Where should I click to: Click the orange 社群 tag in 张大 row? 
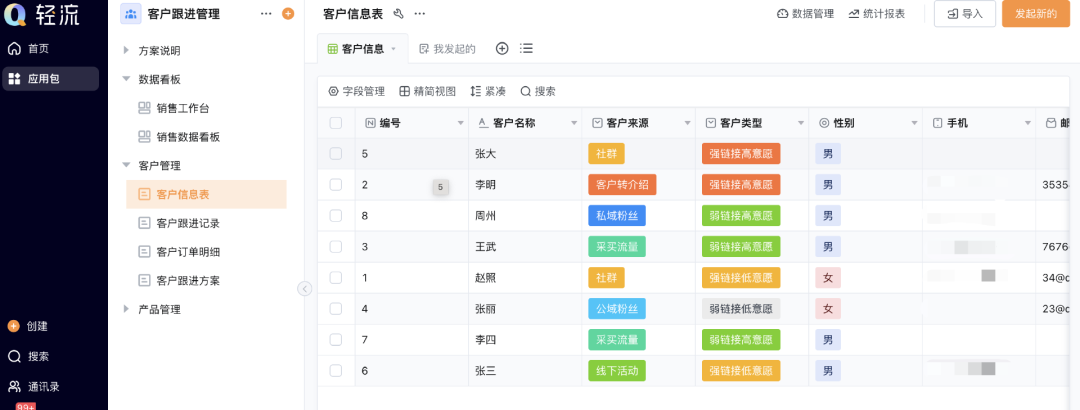click(606, 154)
